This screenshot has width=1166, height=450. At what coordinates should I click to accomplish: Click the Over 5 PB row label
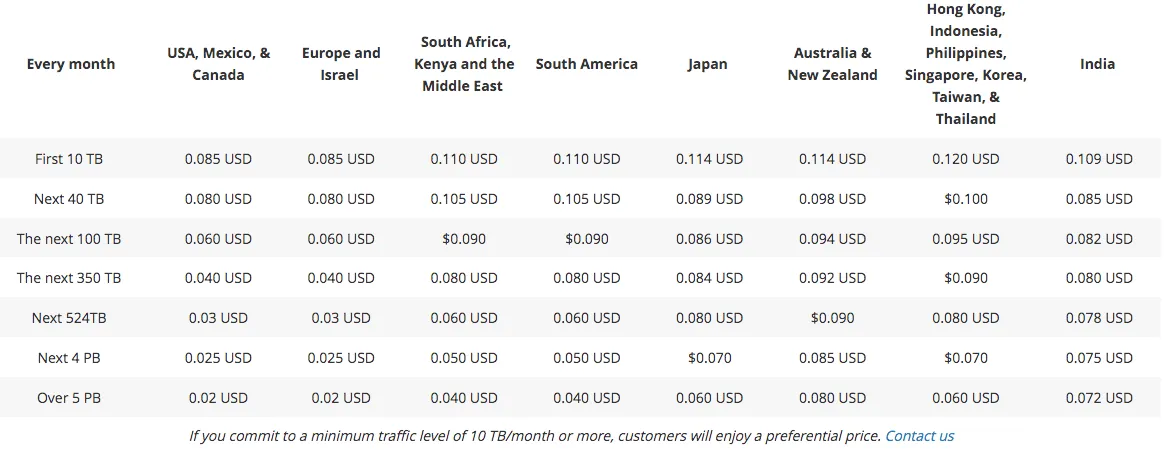[69, 397]
